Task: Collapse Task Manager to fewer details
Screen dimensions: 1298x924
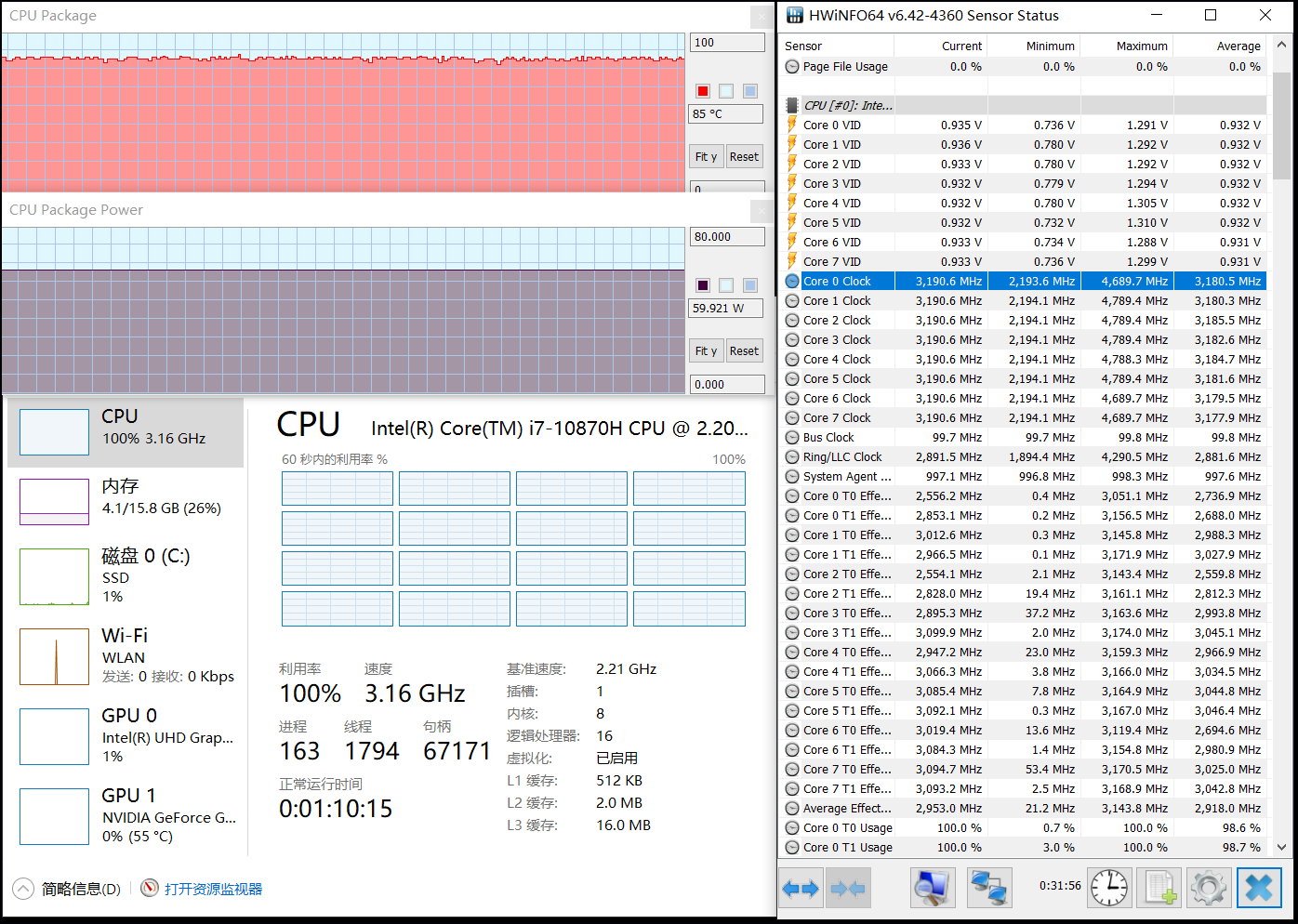Action: pyautogui.click(x=68, y=889)
